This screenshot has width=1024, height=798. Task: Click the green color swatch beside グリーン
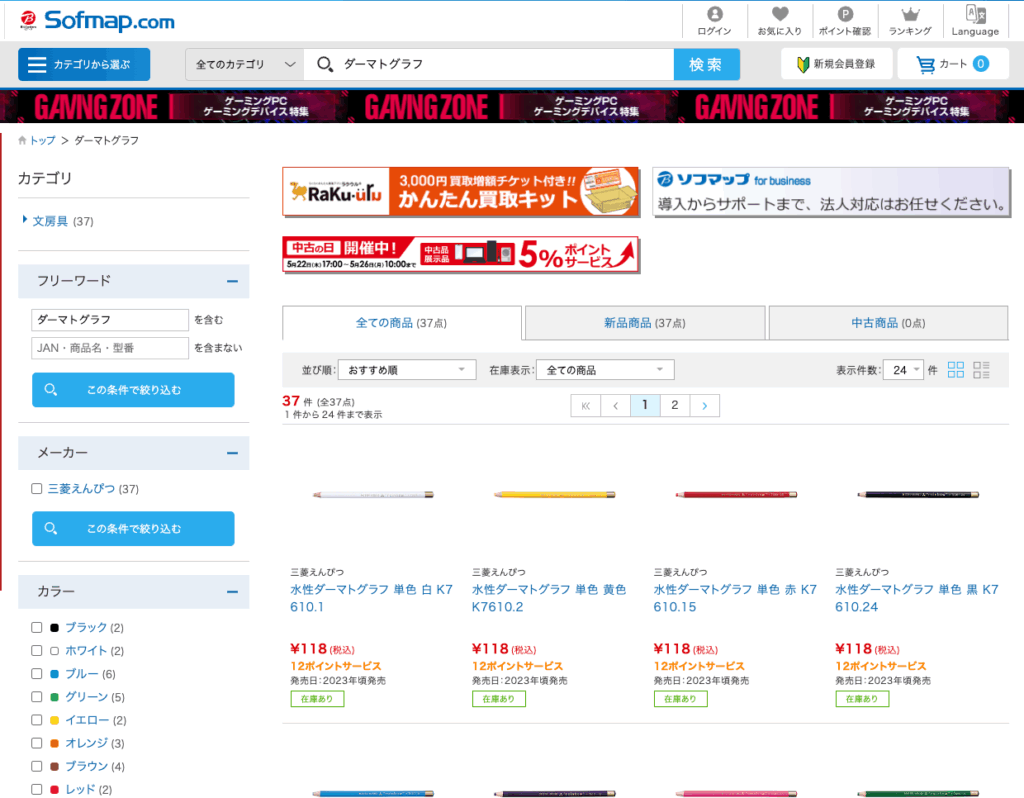55,697
